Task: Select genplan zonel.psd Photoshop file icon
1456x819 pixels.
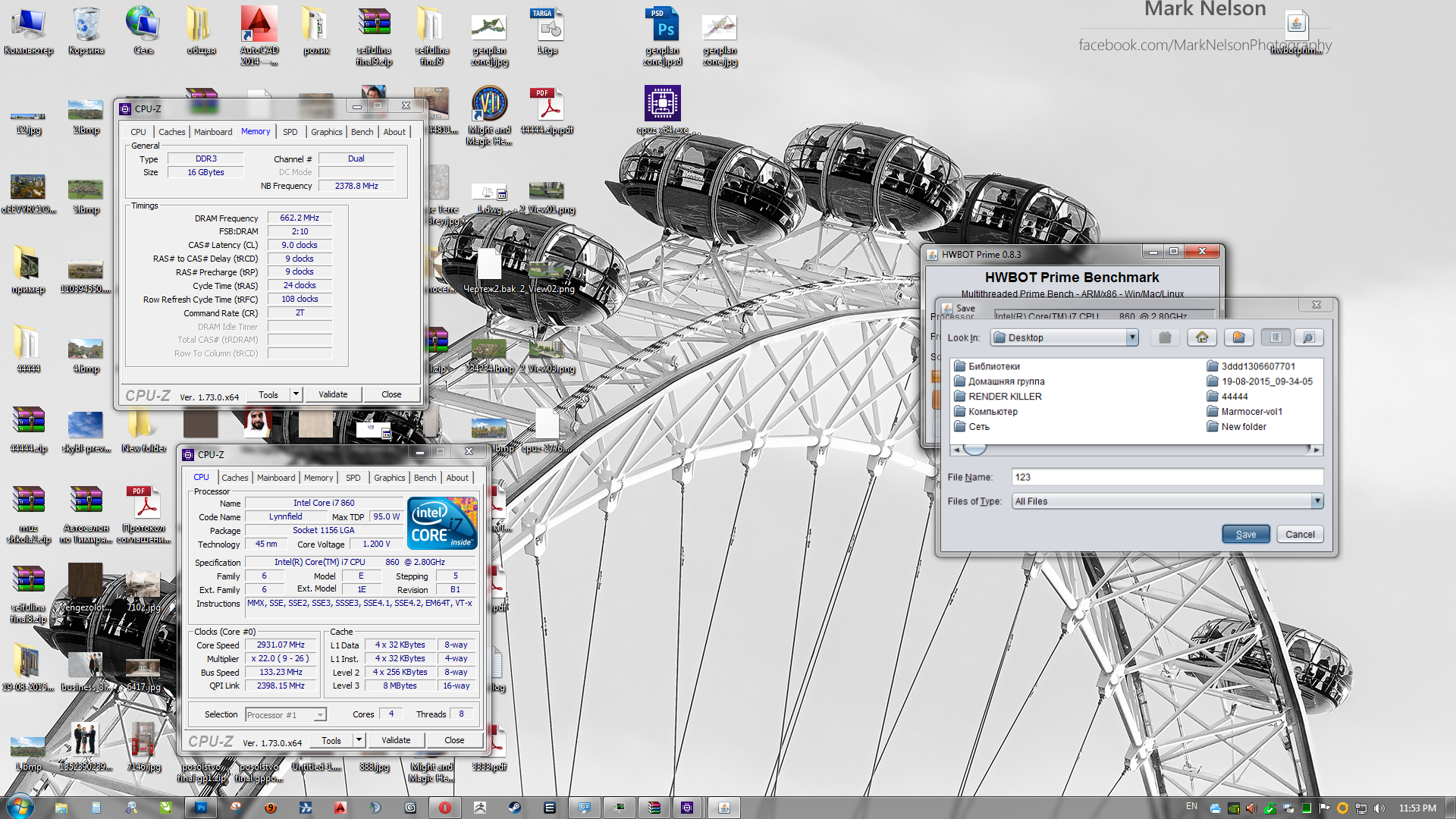Action: coord(663,36)
